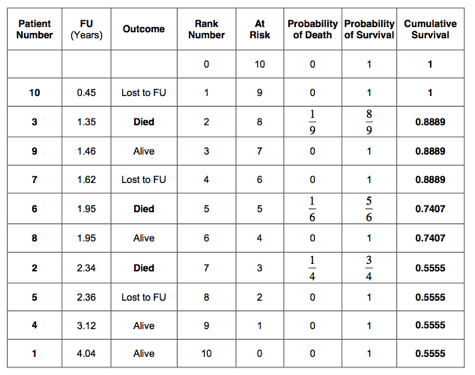The width and height of the screenshot is (475, 375).
Task: Select the Rank Number header cell
Action: point(206,29)
